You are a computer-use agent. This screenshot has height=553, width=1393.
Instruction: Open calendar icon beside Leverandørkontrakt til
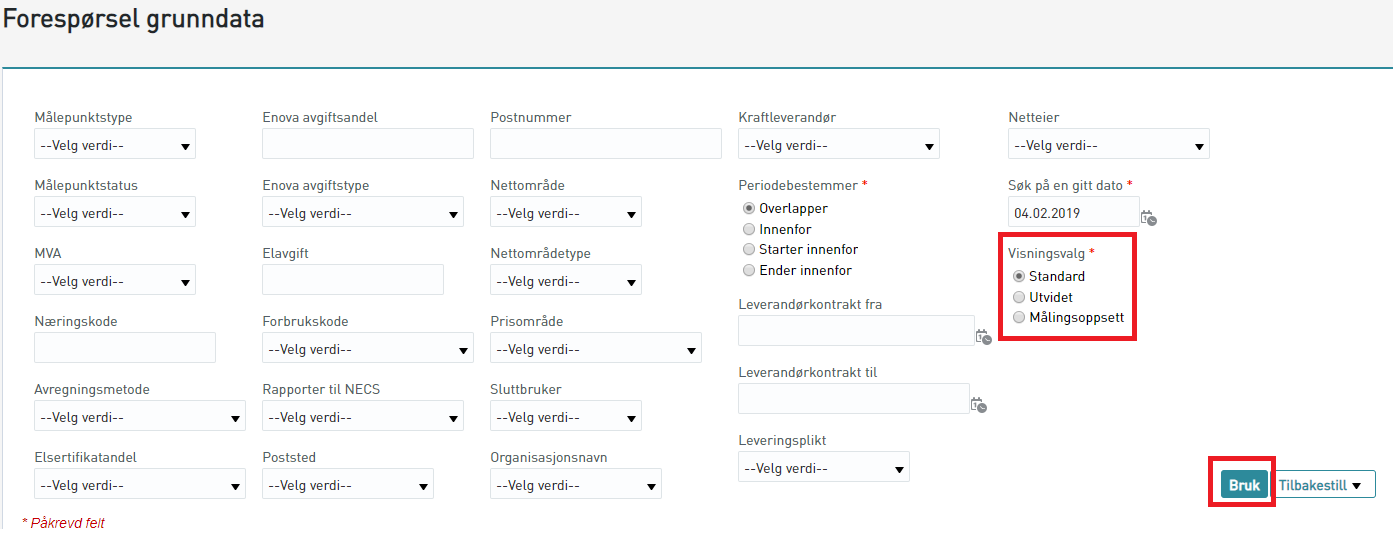[x=979, y=404]
